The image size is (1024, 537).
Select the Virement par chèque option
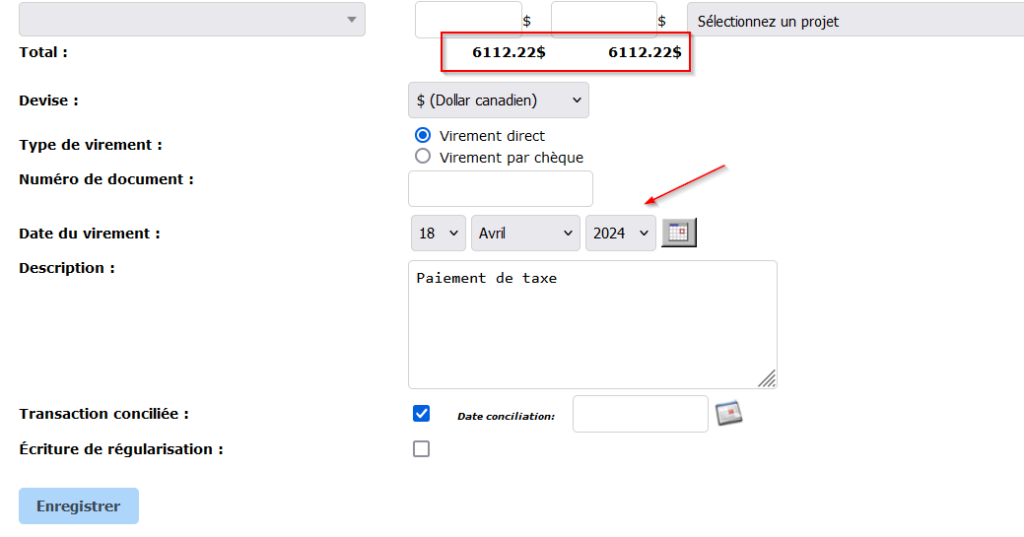422,157
